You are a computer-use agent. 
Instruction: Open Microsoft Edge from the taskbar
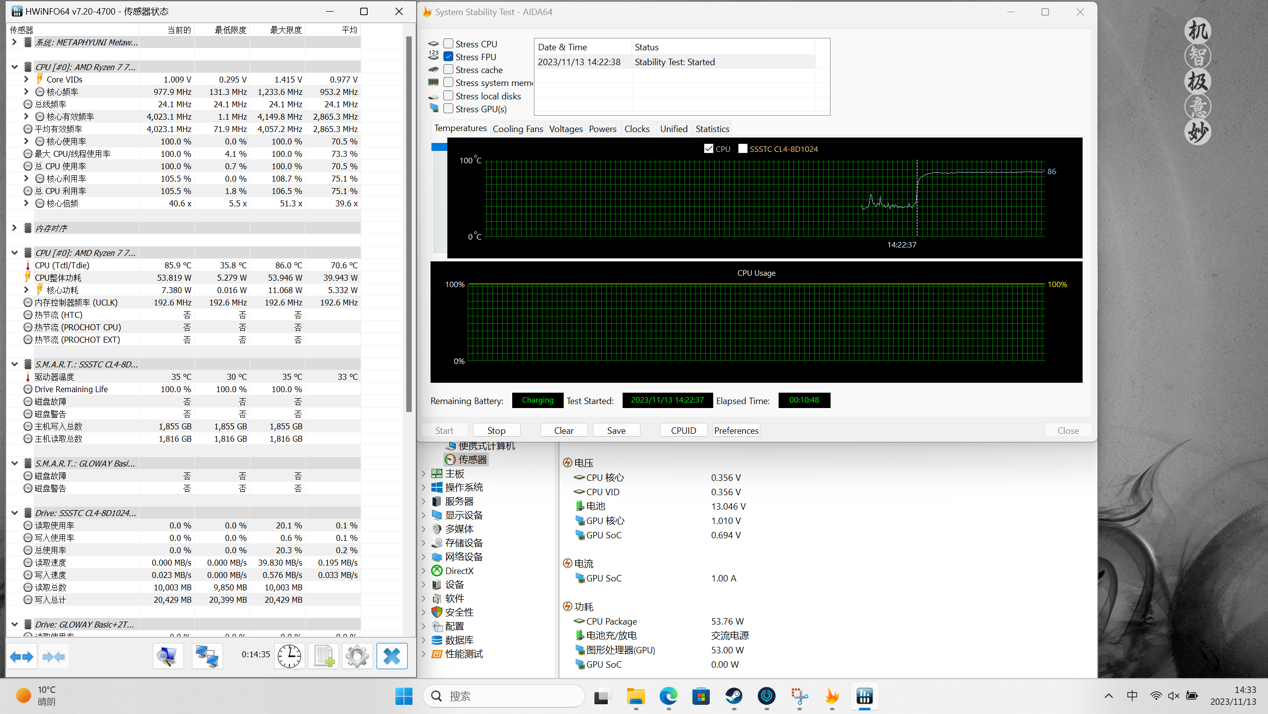pos(668,696)
